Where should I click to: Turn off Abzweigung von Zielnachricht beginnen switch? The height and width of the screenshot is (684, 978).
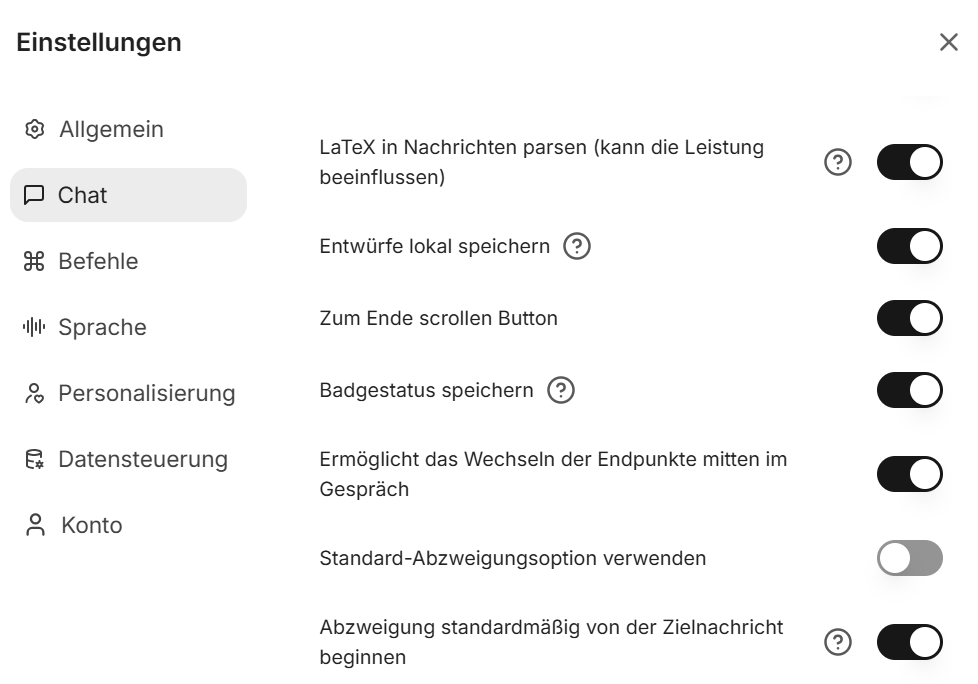click(910, 642)
